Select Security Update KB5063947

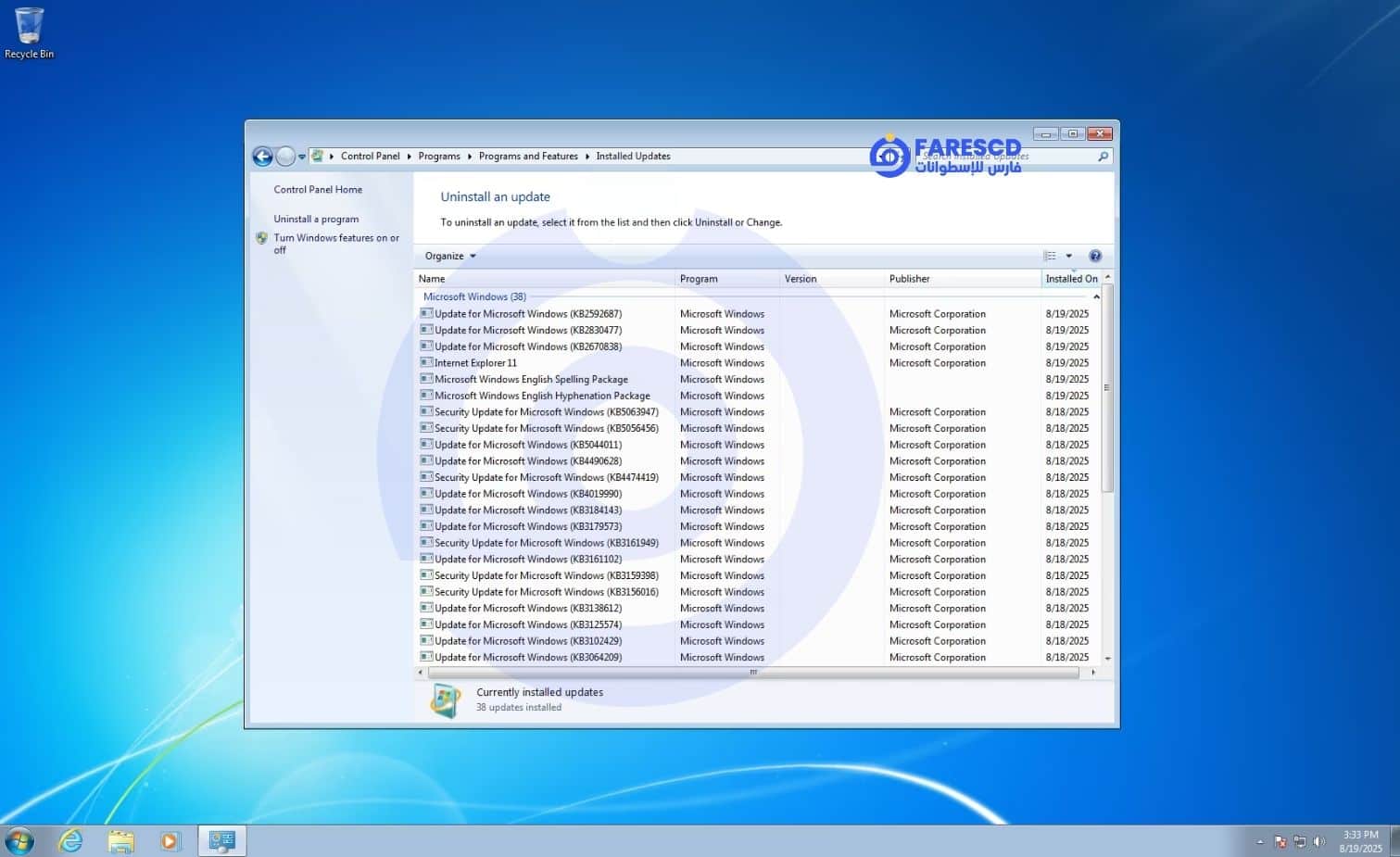757,412
